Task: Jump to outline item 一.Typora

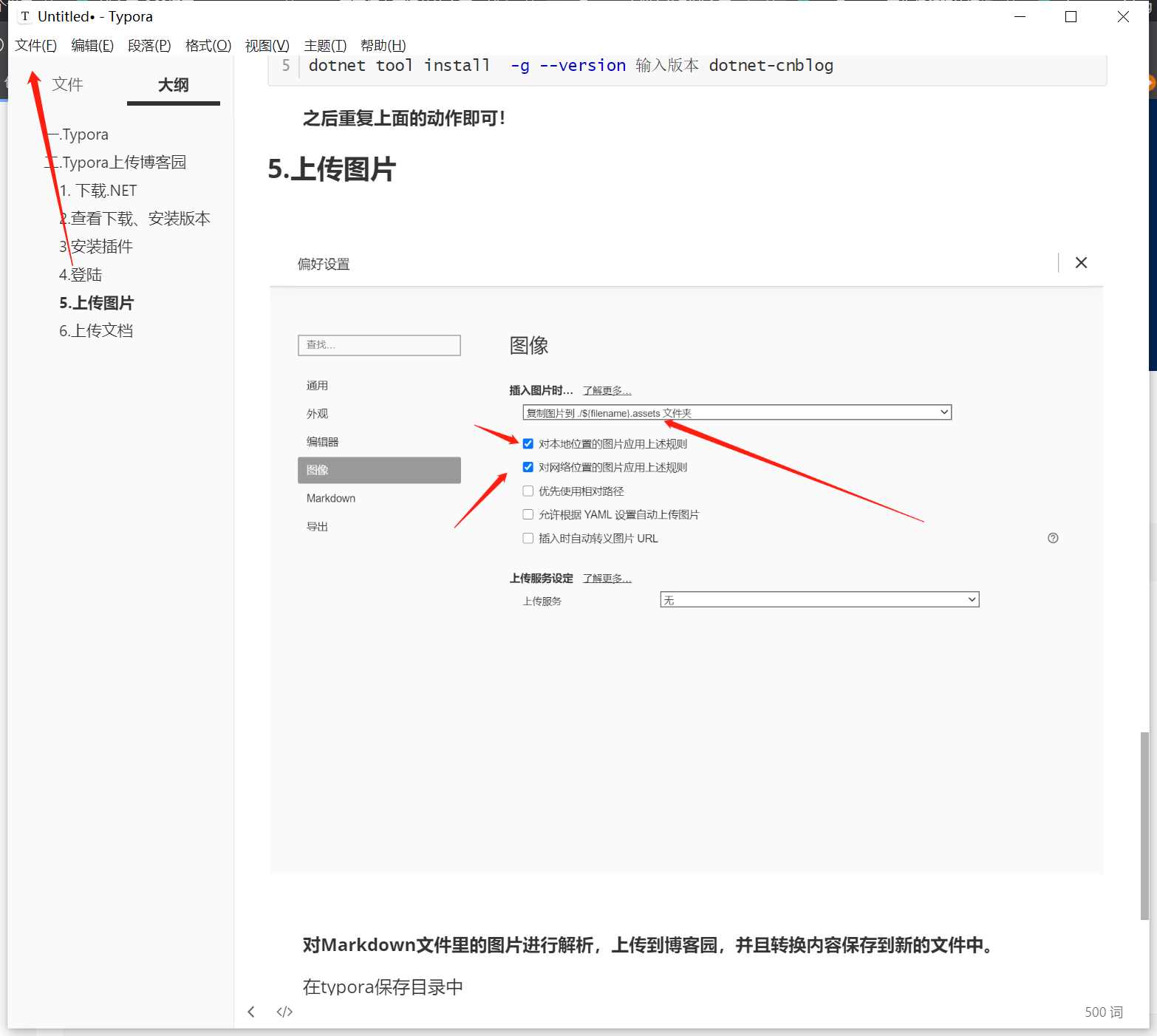Action: click(x=78, y=134)
